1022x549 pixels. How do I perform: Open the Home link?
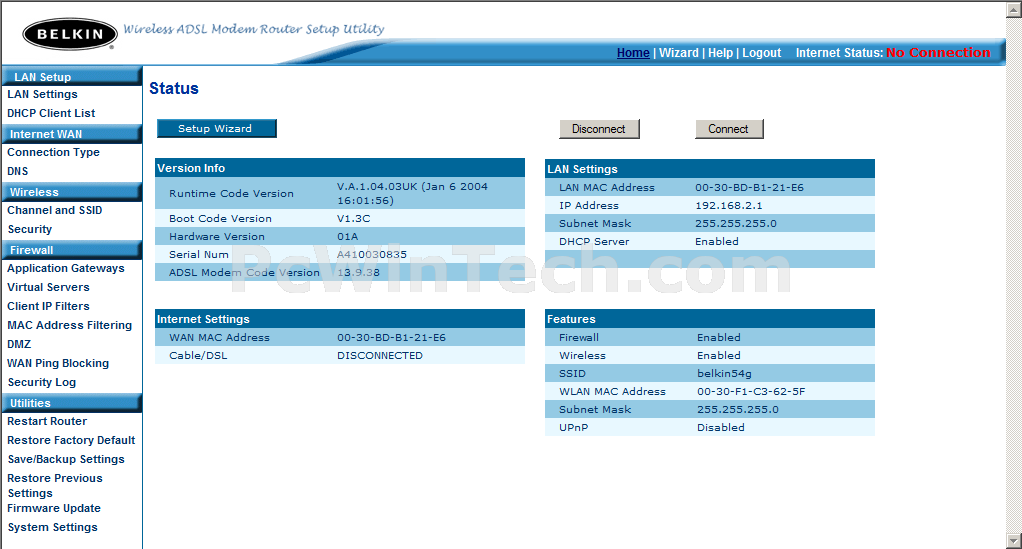(x=633, y=53)
